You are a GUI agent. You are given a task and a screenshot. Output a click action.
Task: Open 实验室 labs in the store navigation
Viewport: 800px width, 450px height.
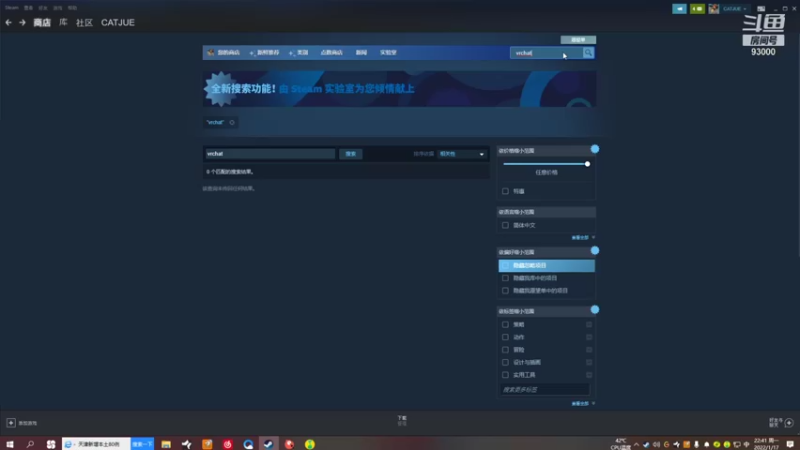388,53
